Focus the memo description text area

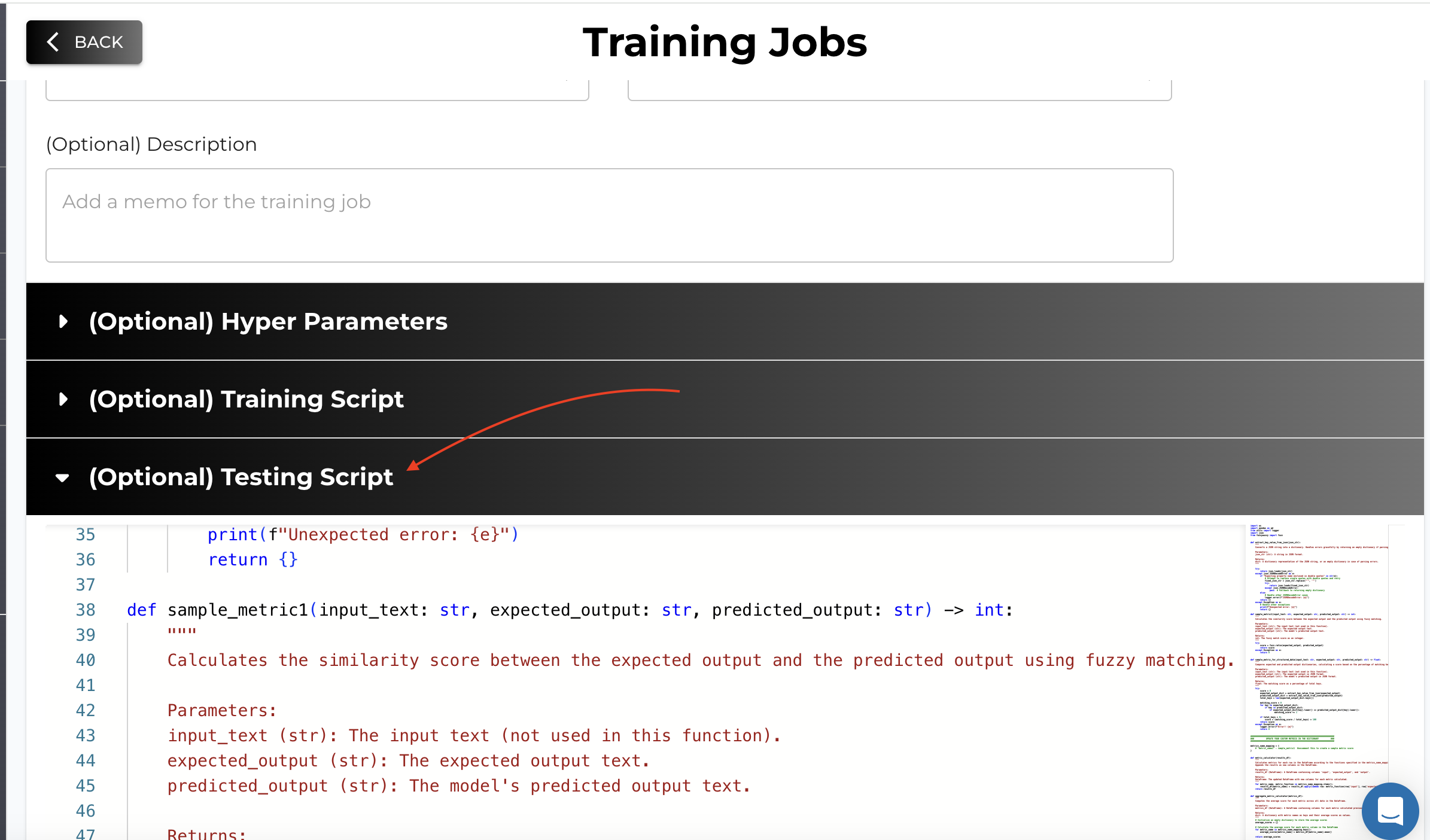coord(610,215)
